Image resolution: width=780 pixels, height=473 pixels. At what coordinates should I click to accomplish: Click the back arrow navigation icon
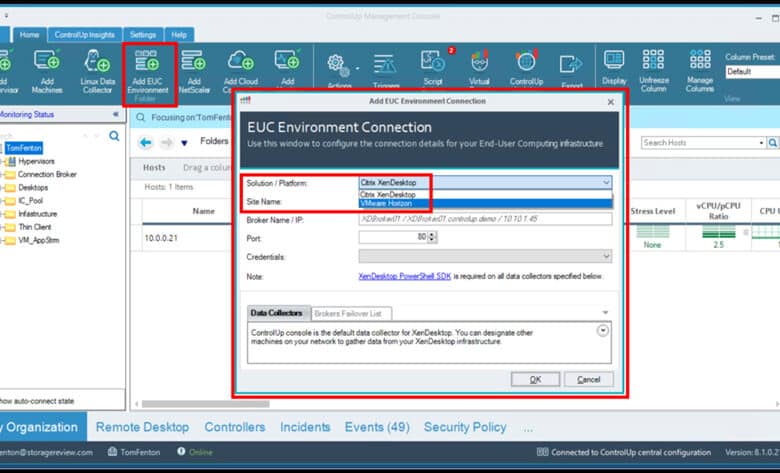145,143
